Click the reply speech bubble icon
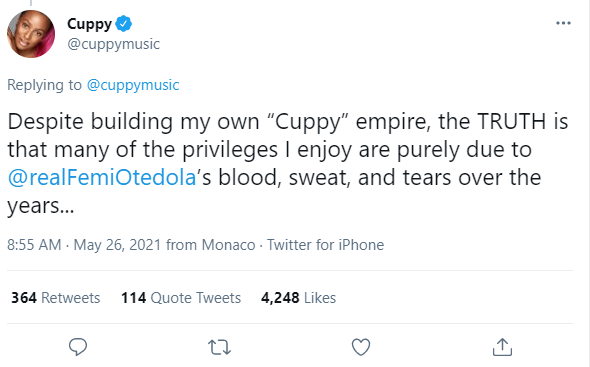Viewport: 590px width, 367px height. (78, 347)
